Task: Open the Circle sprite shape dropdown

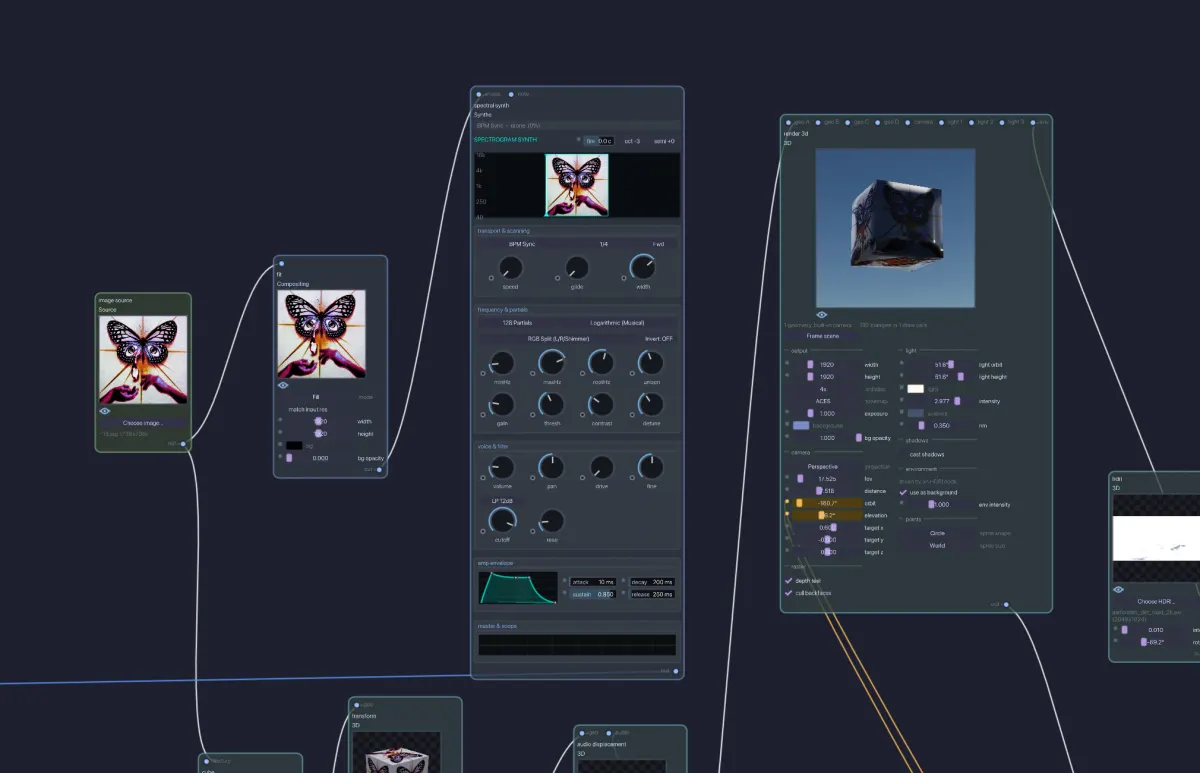Action: coord(937,533)
